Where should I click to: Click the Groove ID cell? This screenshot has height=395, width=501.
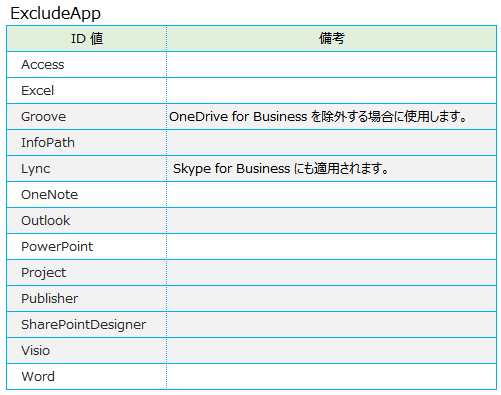coord(87,117)
